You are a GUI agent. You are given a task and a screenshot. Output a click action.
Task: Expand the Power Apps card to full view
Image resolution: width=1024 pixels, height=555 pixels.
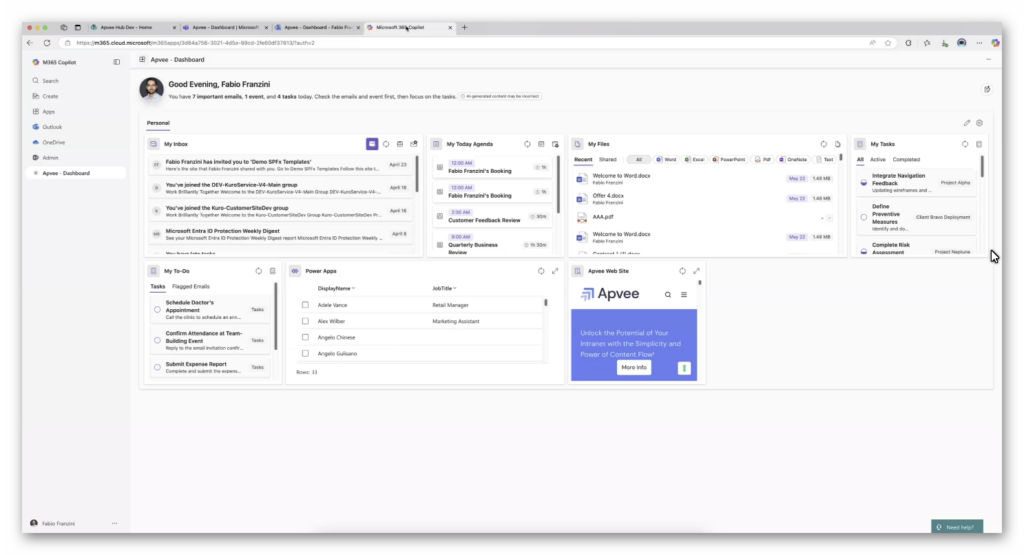pyautogui.click(x=555, y=271)
